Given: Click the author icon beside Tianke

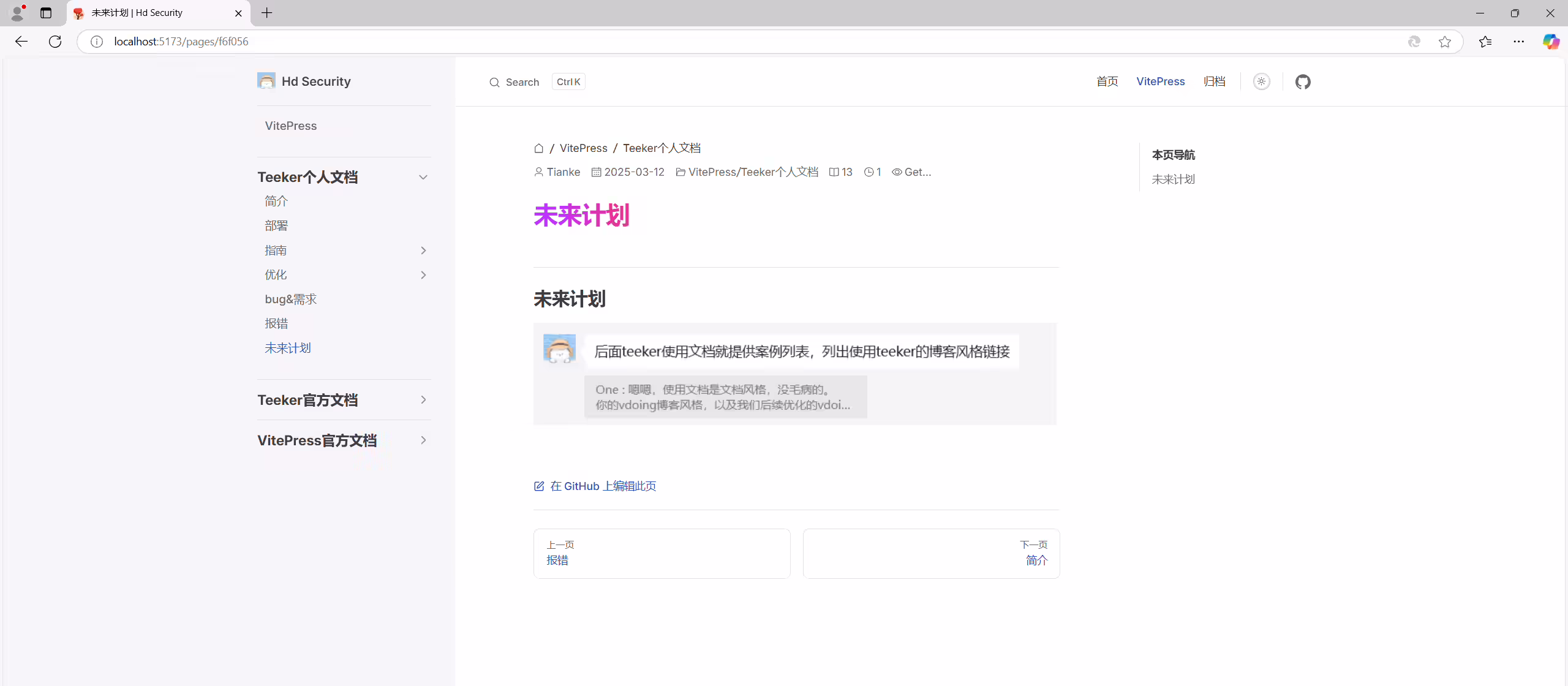Looking at the screenshot, I should point(538,172).
